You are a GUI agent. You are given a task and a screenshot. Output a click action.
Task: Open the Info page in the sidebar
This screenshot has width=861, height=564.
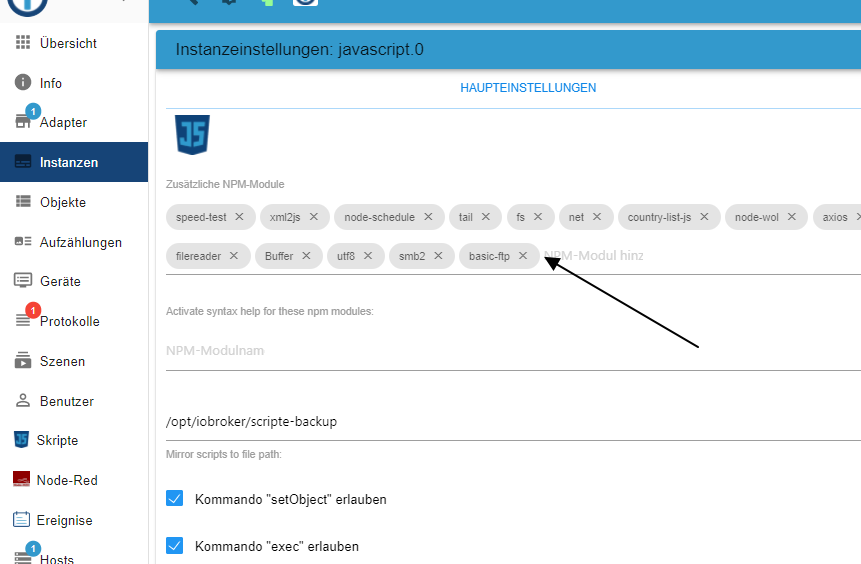coord(74,83)
